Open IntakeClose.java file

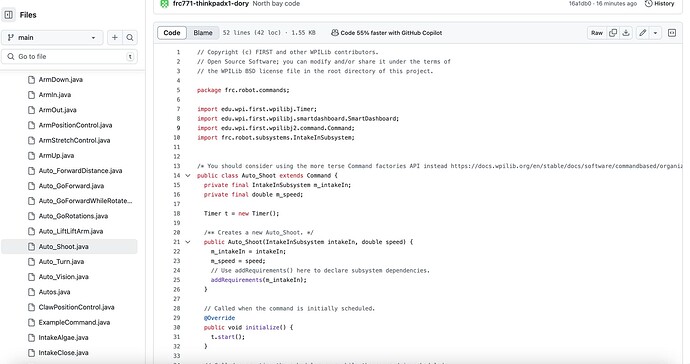[x=63, y=353]
